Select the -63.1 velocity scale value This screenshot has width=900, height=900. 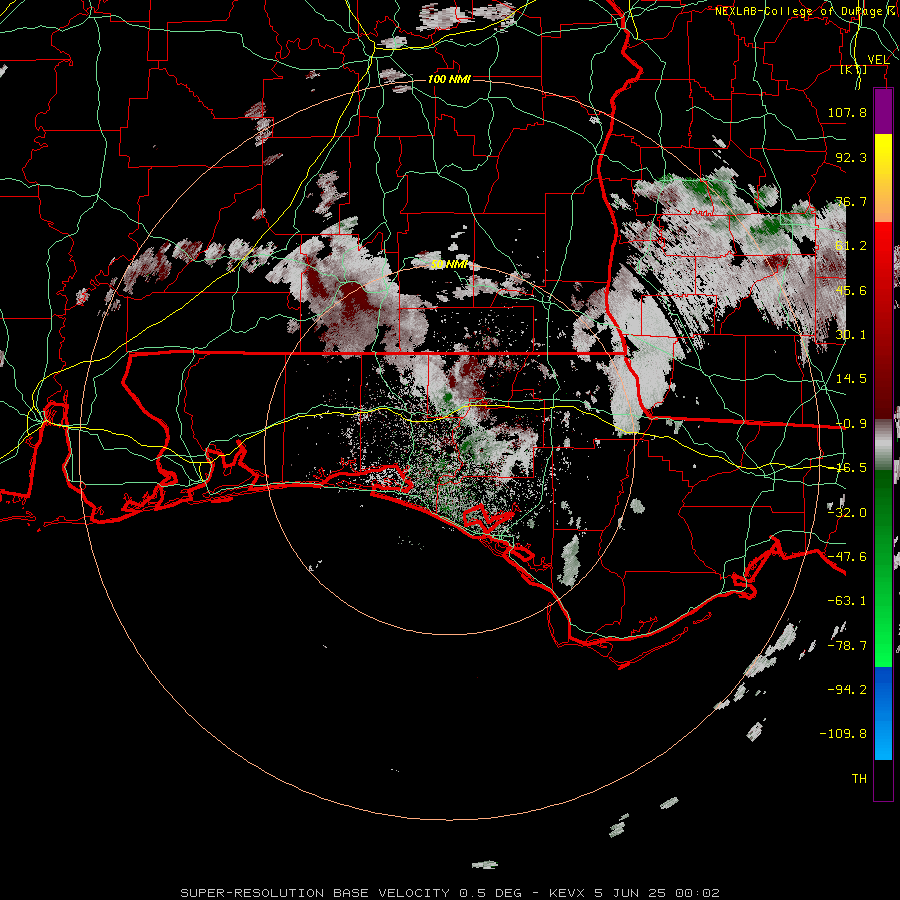[x=847, y=601]
